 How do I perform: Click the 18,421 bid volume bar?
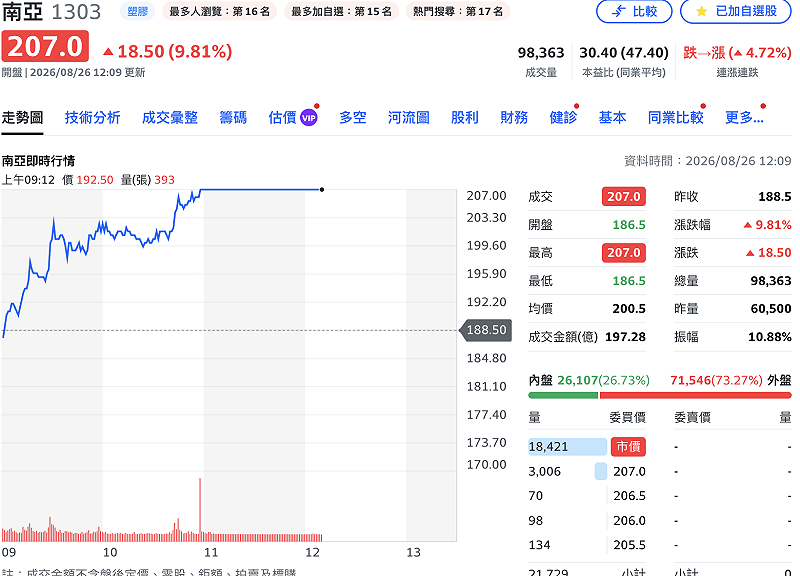567,446
